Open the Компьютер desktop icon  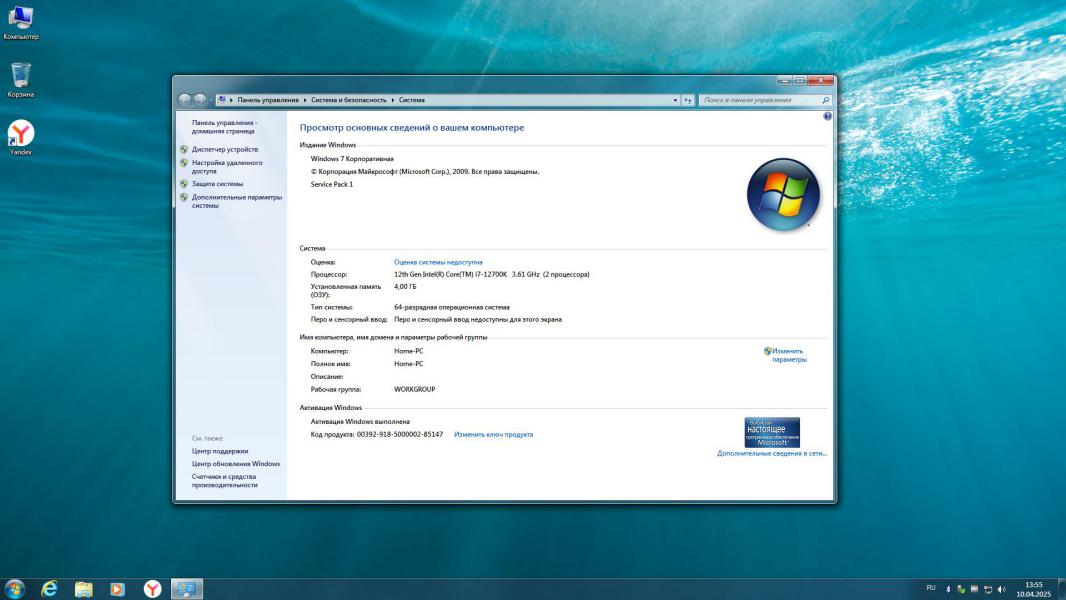click(20, 22)
